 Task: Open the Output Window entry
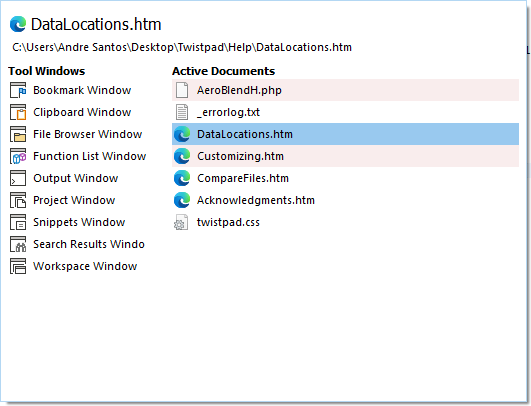pos(76,178)
